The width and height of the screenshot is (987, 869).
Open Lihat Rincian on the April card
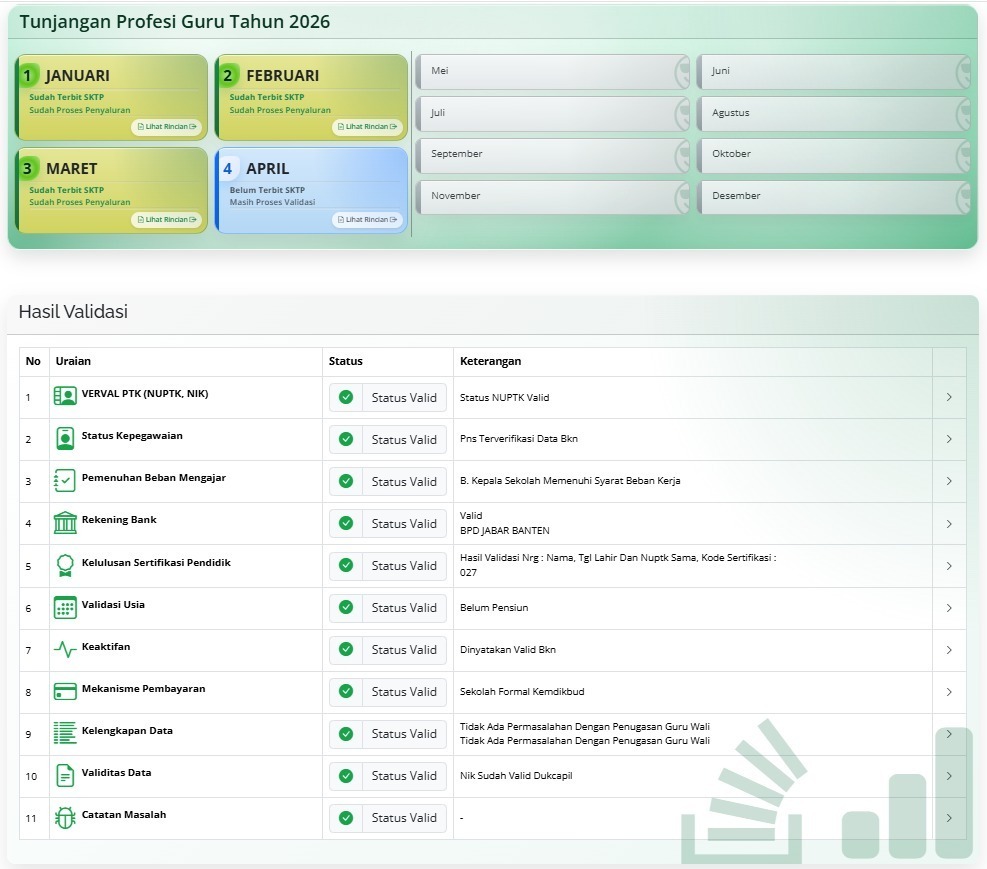(x=367, y=220)
